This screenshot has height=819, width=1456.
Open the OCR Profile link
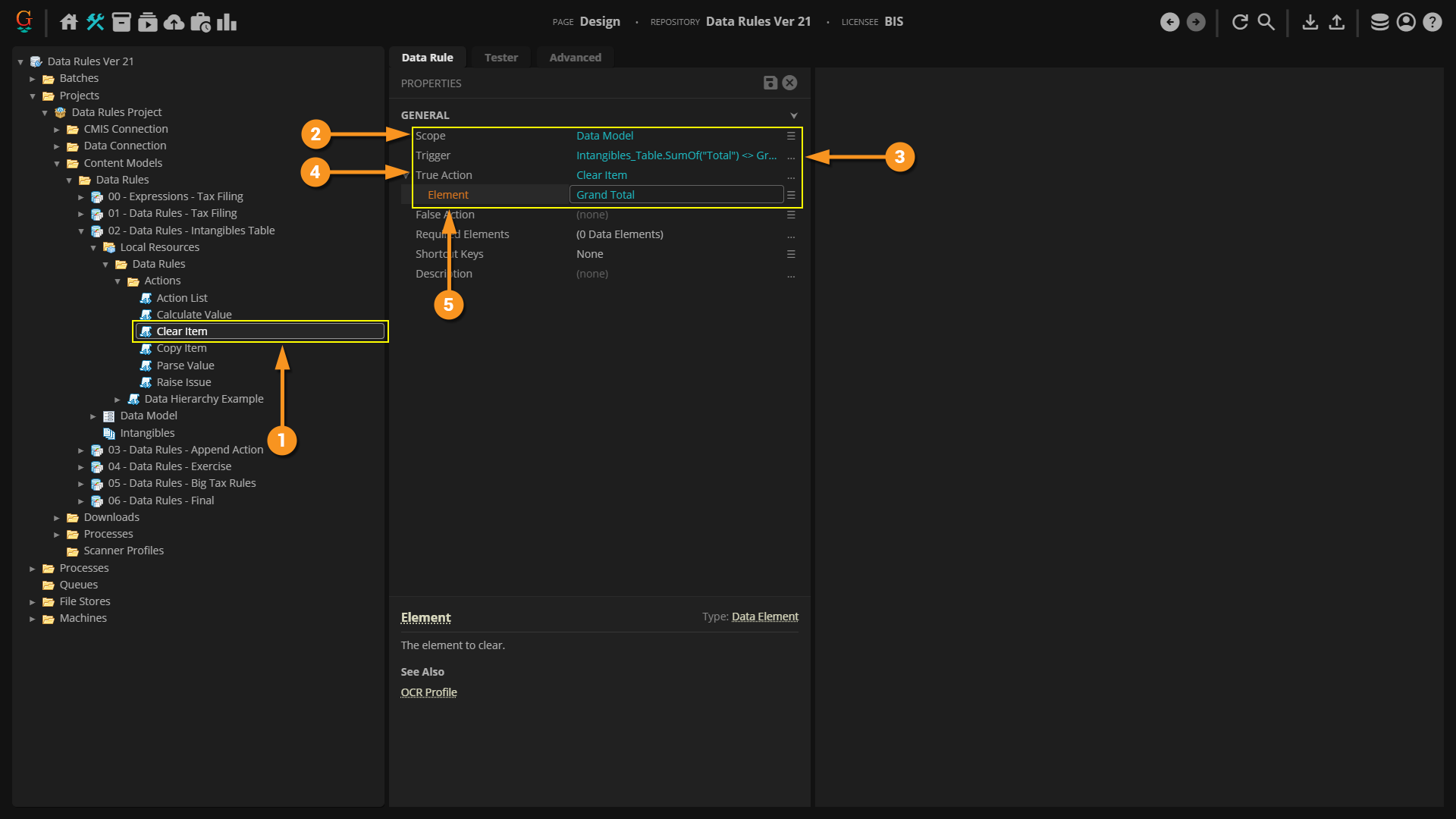(x=428, y=692)
